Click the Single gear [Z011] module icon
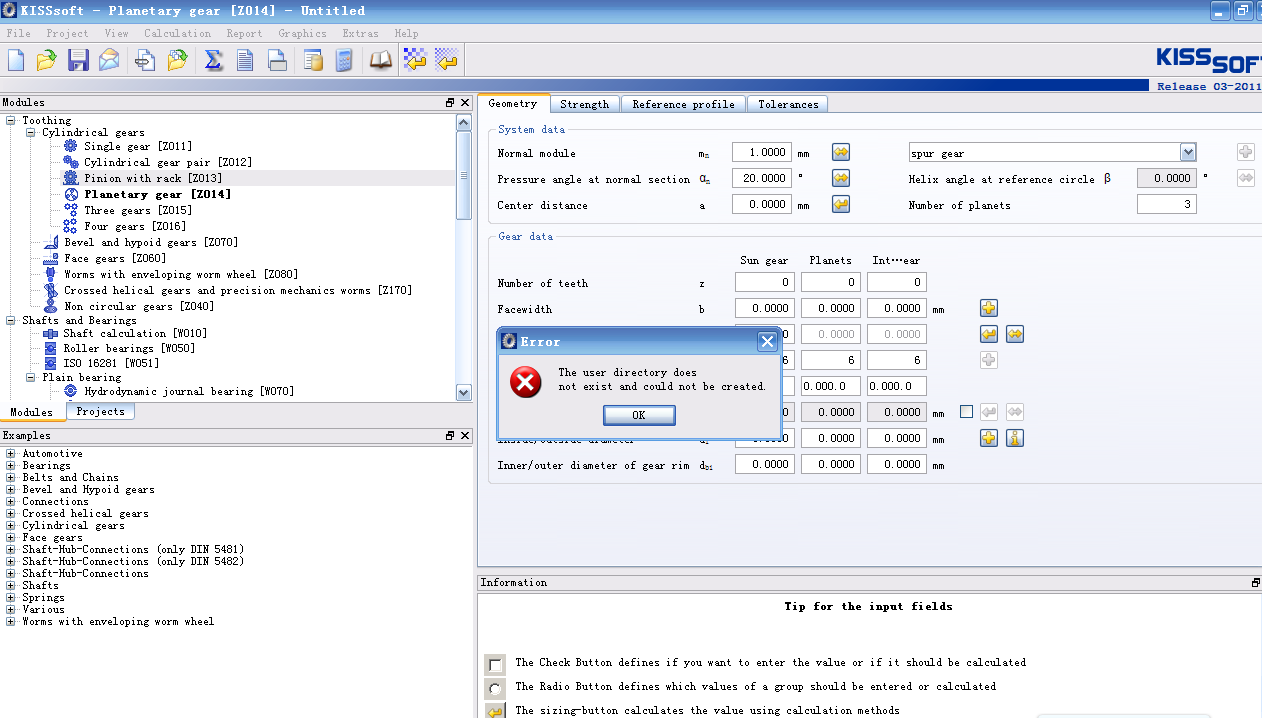 click(70, 146)
